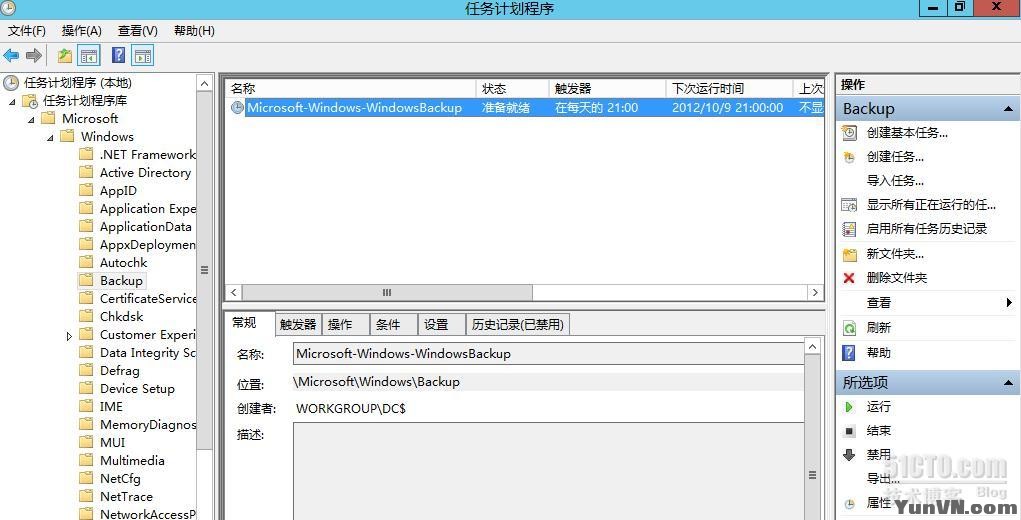Click the 运行 action link
Screen dimensions: 1021x520
coord(878,407)
